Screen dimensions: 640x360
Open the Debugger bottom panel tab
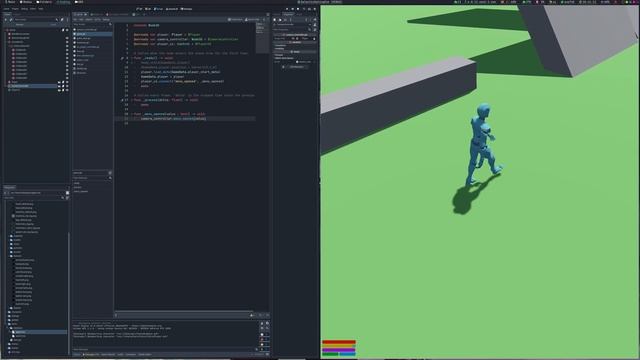(x=91, y=354)
